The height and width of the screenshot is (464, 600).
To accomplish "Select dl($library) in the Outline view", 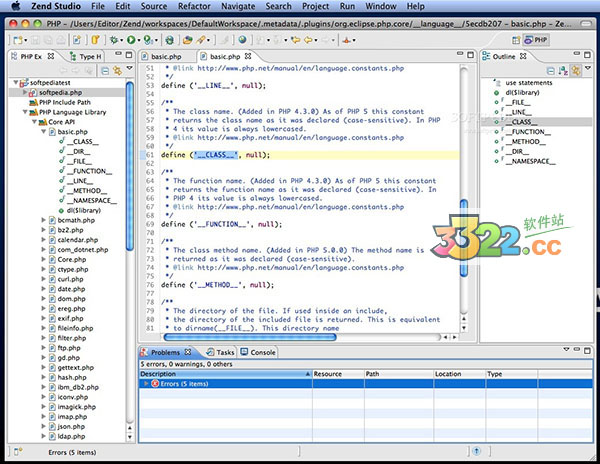I will click(522, 92).
